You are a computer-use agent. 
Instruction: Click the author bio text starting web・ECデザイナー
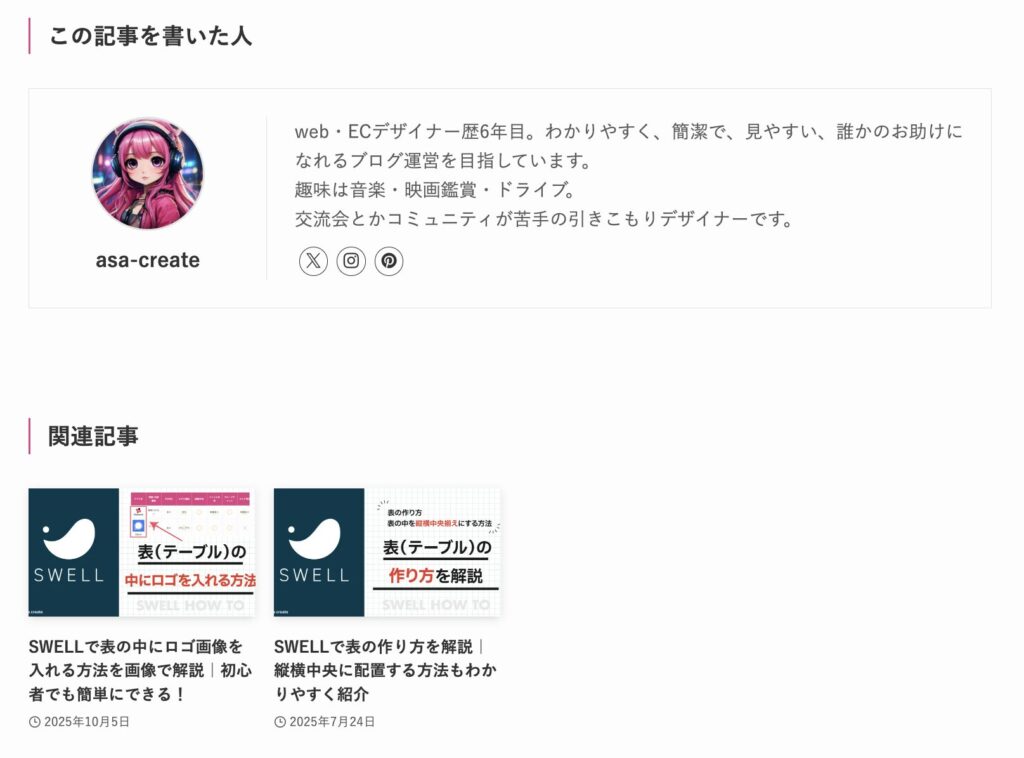(629, 175)
